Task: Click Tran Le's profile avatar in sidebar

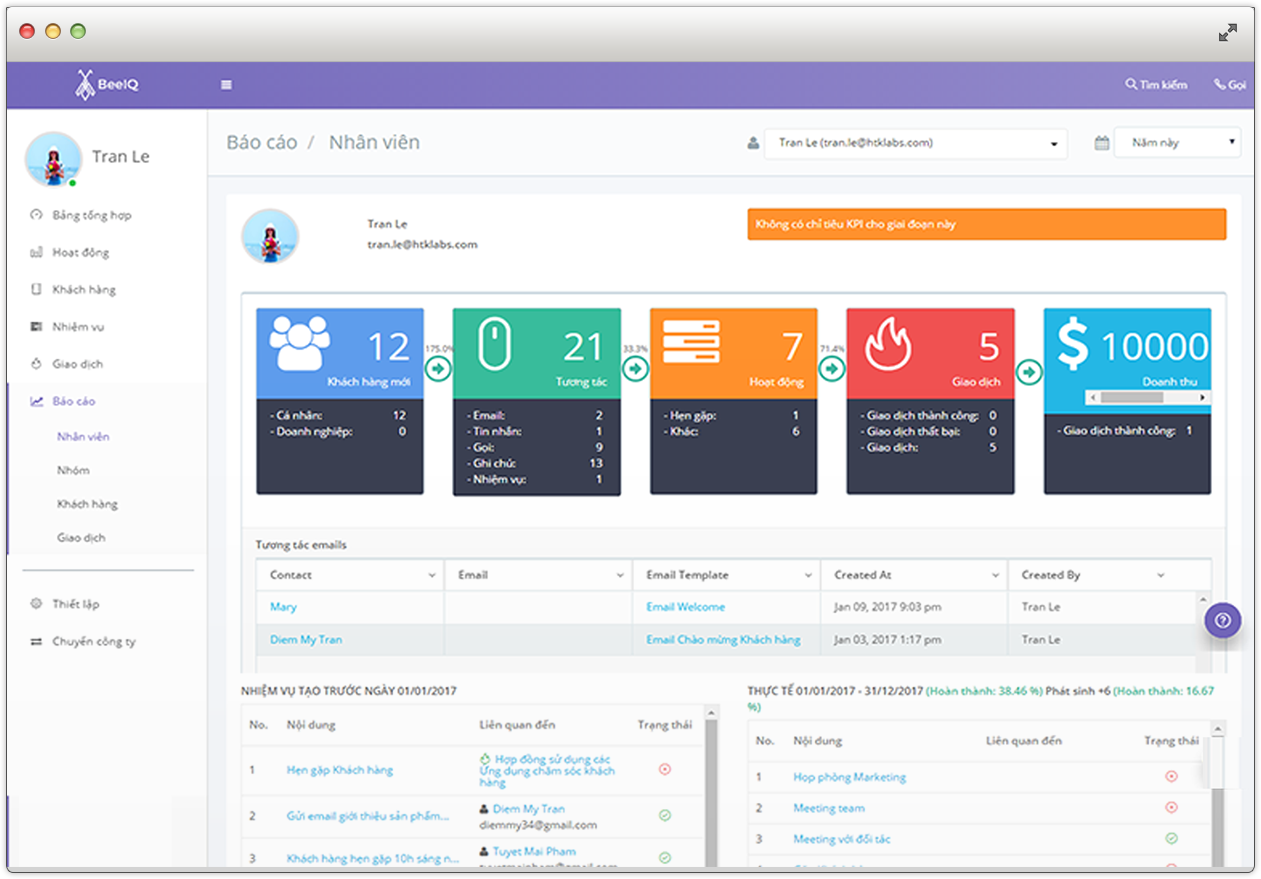Action: tap(53, 159)
